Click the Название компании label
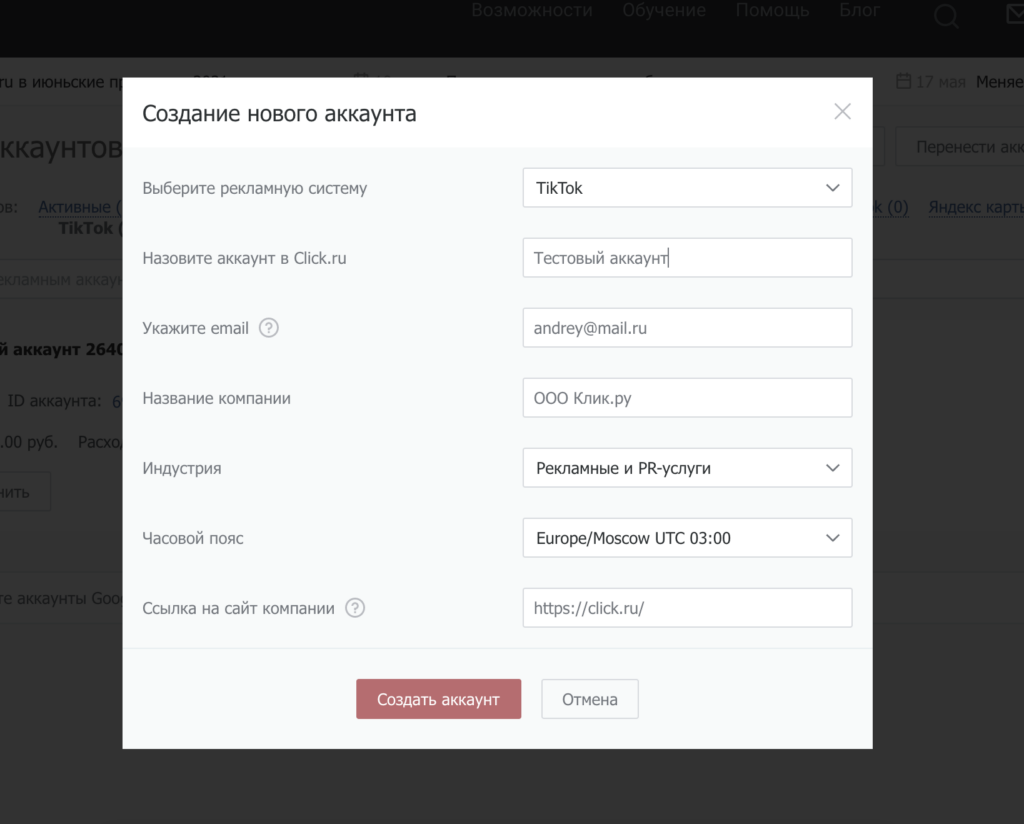This screenshot has width=1024, height=824. [216, 398]
